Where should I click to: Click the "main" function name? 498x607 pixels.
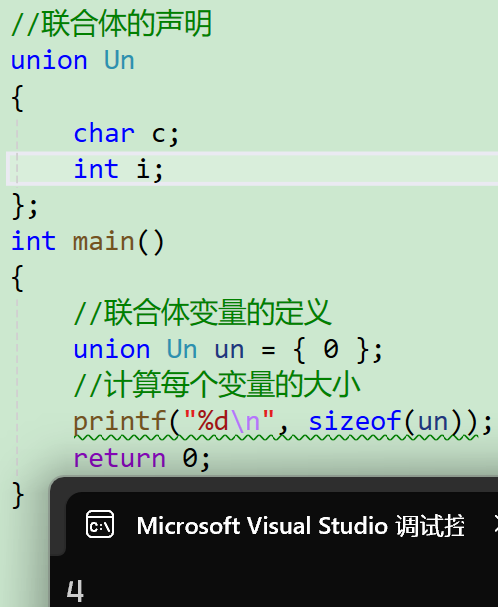pyautogui.click(x=103, y=242)
